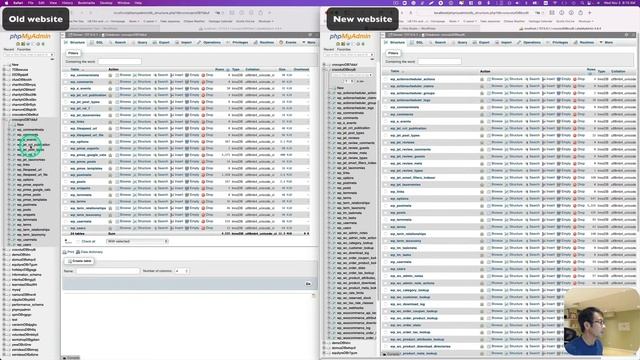The height and width of the screenshot is (360, 640).
Task: Open More tab dropdown in old-website window
Action: [x=309, y=42]
